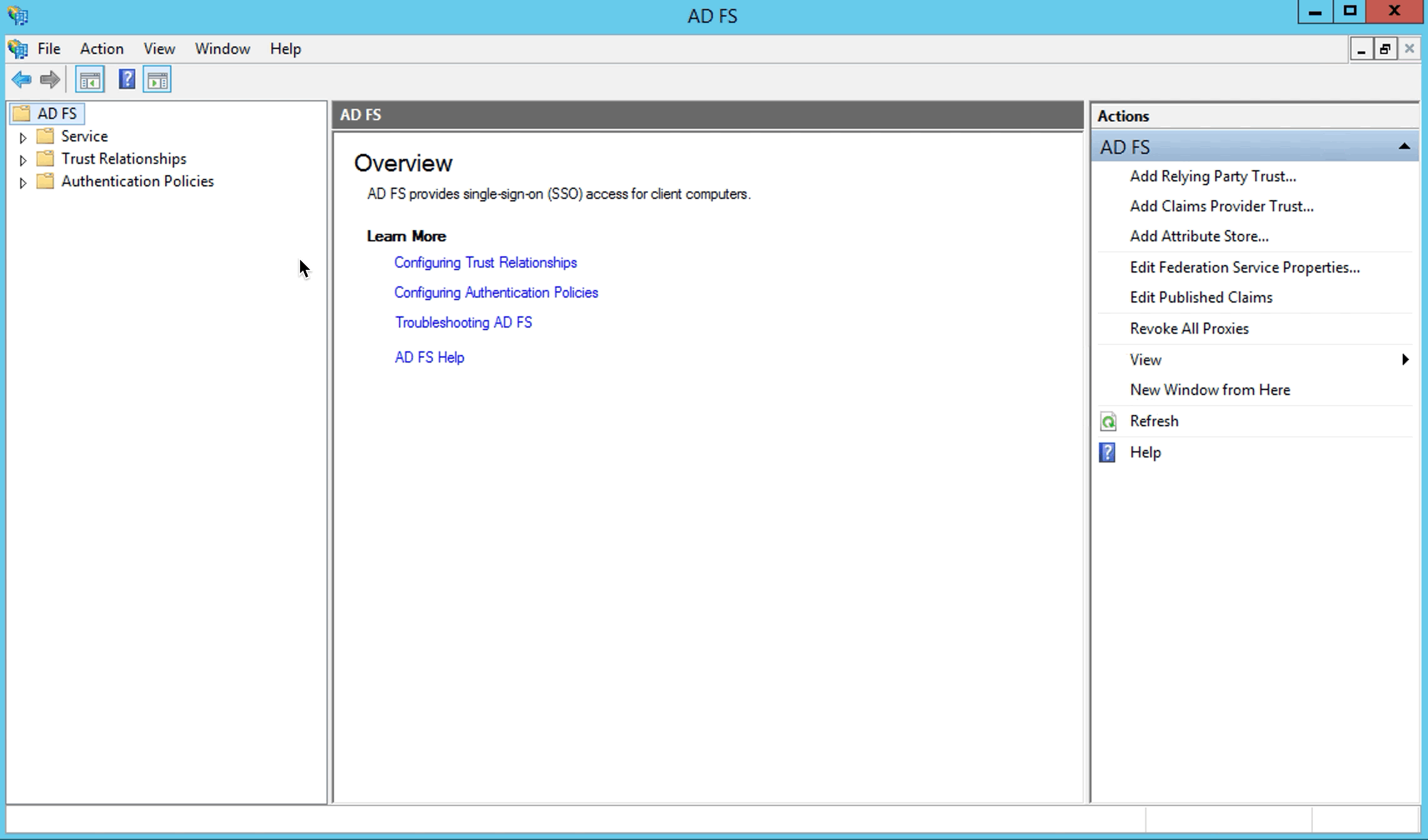Viewport: 1428px width, 840px height.
Task: Expand the Authentication Policies tree node
Action: click(23, 182)
